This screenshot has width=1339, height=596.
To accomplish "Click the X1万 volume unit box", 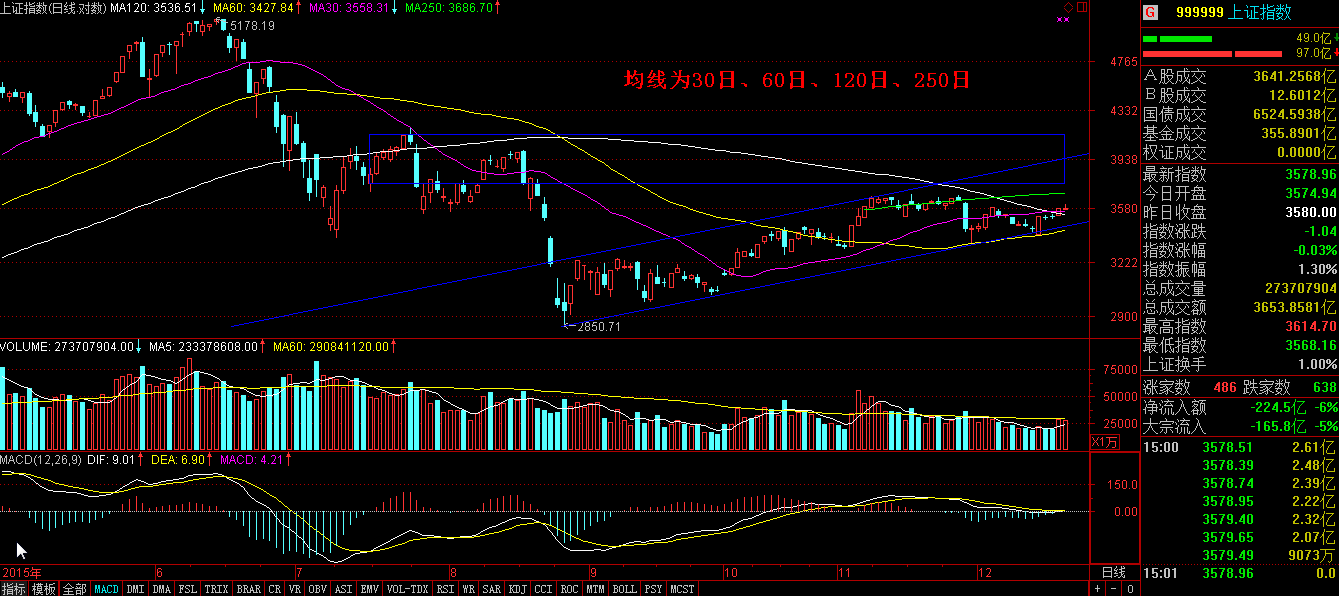I will pyautogui.click(x=1103, y=441).
